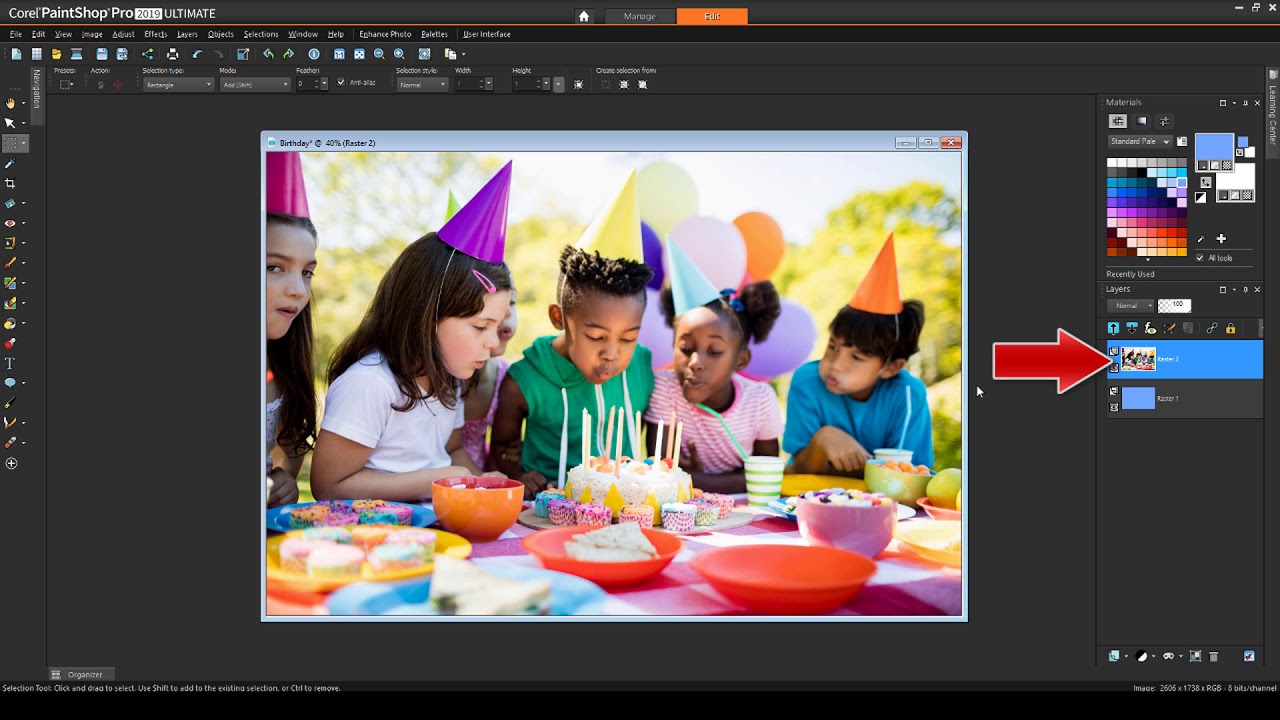Click the New Raster Layer icon

1113,656
